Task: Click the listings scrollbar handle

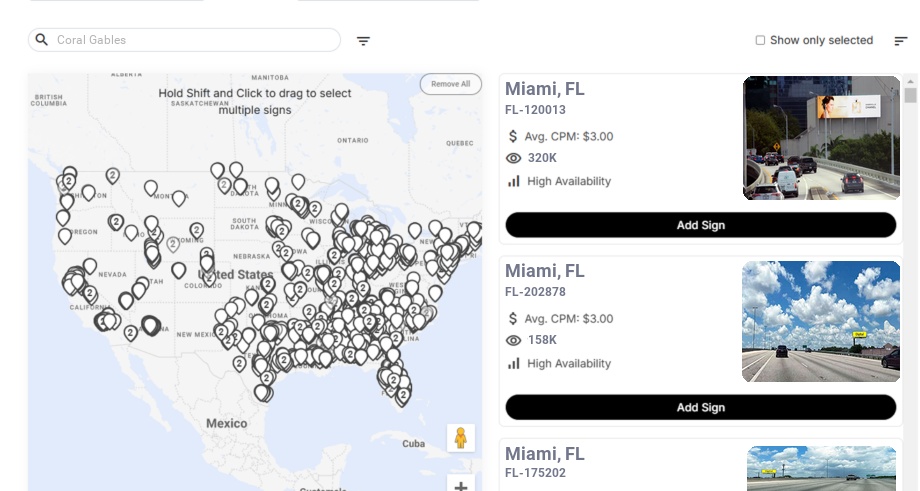Action: pos(910,96)
